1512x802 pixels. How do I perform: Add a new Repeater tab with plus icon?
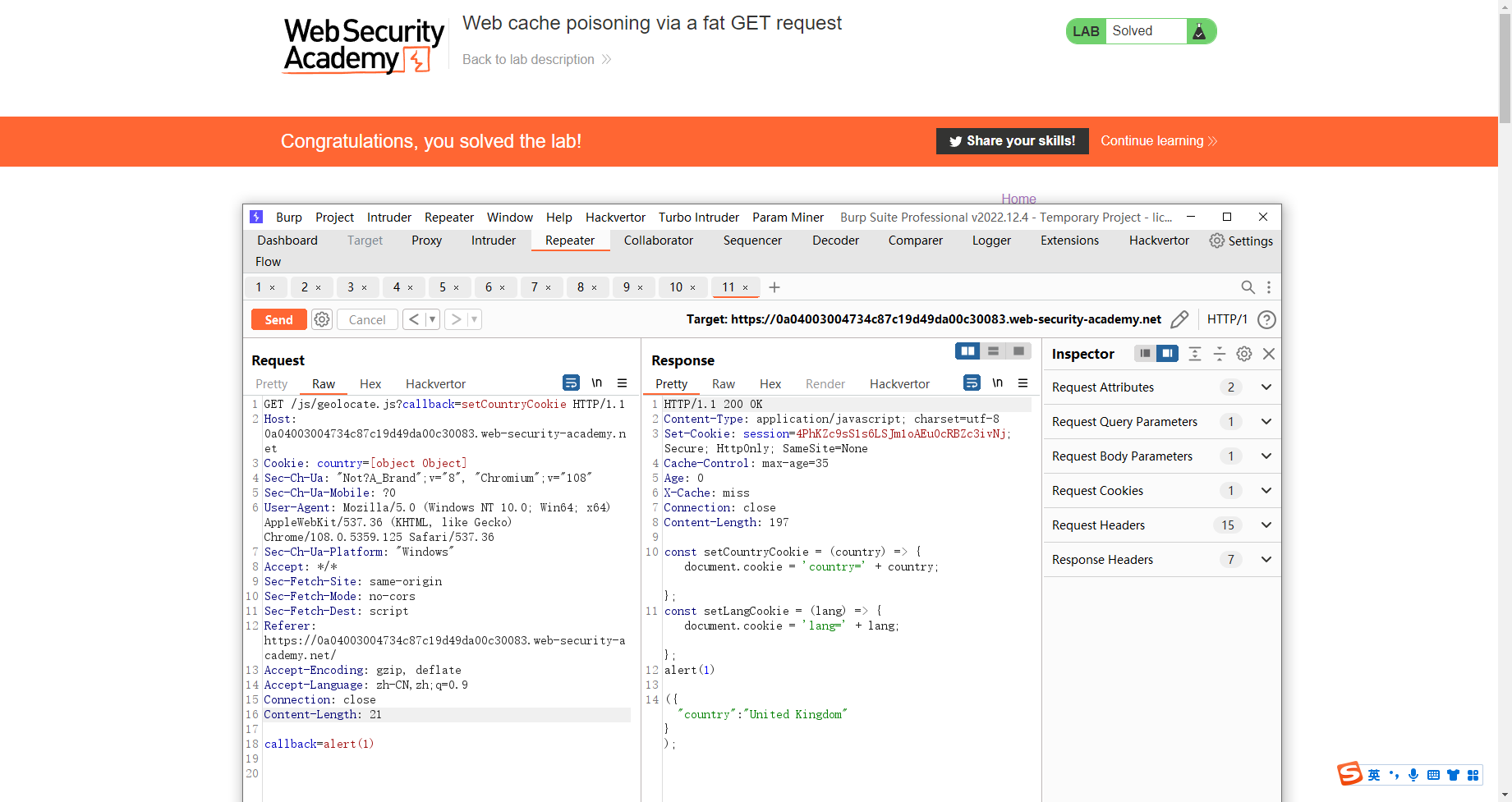(x=774, y=287)
